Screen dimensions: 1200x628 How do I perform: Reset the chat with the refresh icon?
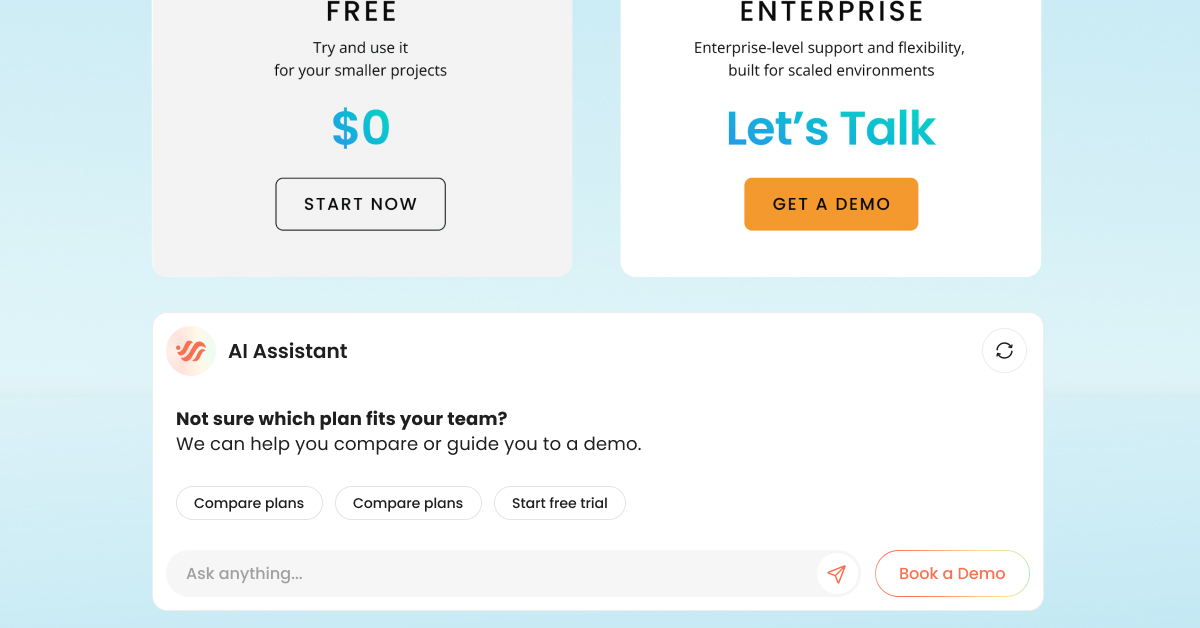pos(1004,351)
